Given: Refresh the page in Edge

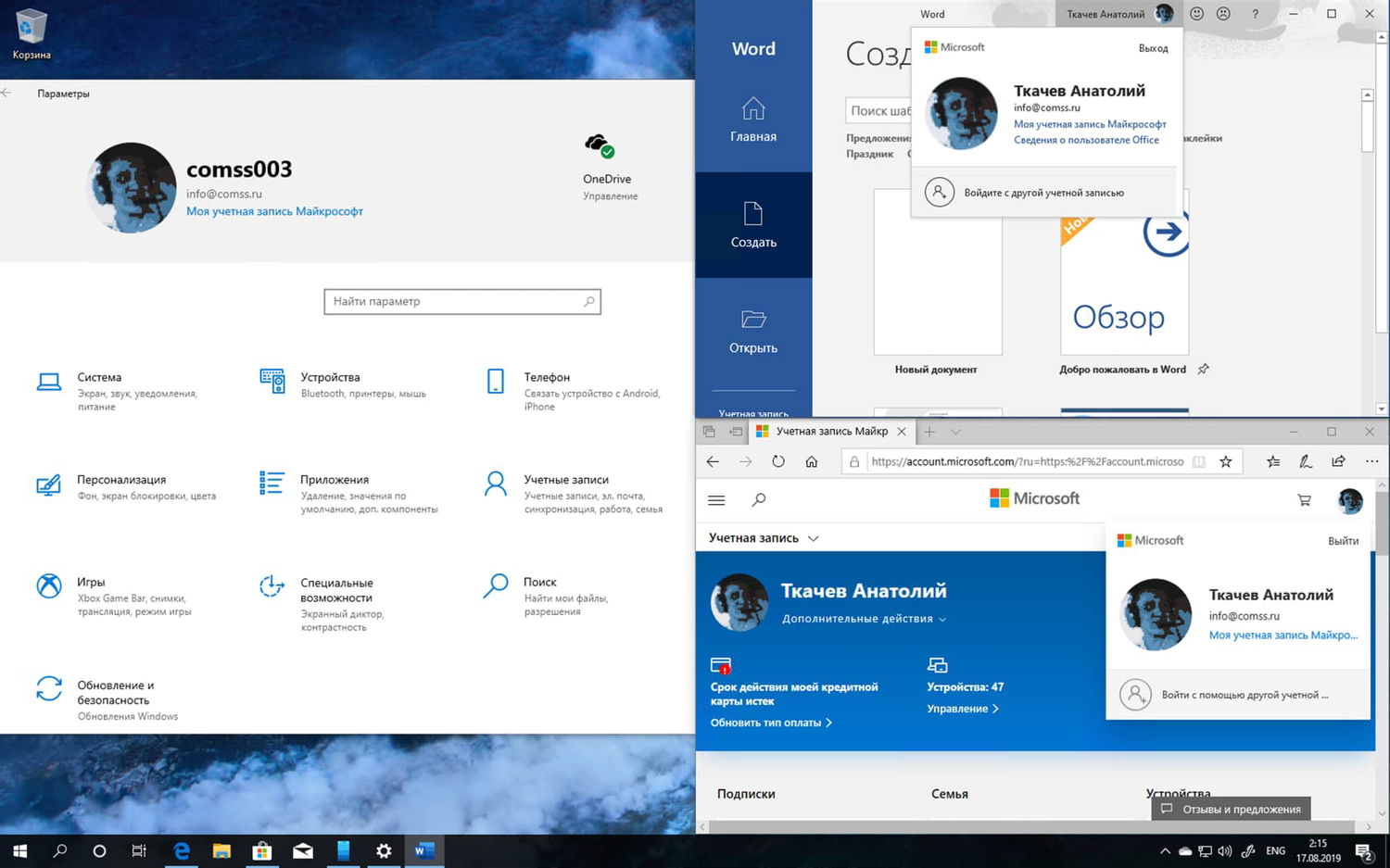Looking at the screenshot, I should (x=778, y=461).
